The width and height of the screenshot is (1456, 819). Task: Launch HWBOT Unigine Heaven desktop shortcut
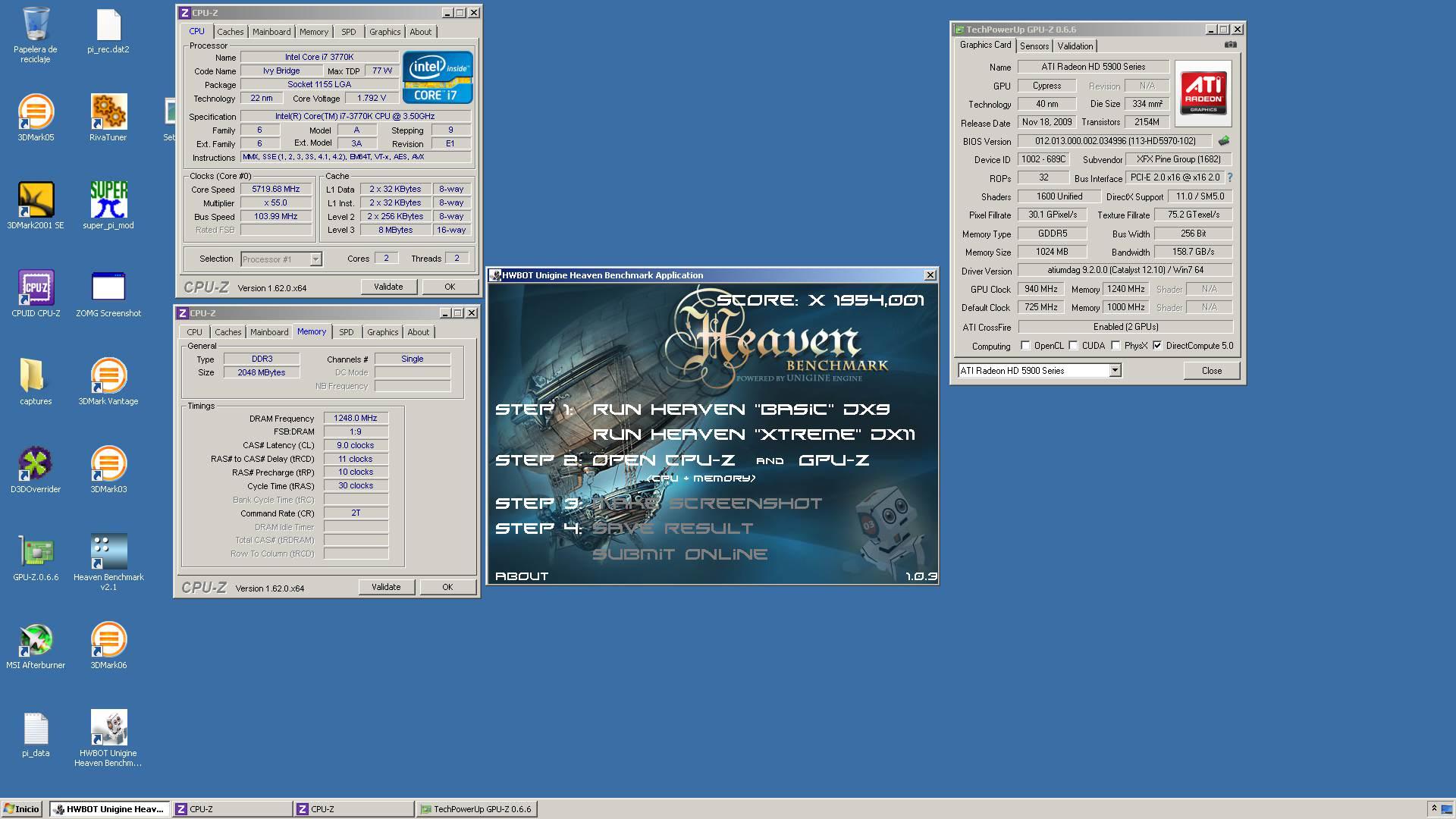(108, 739)
